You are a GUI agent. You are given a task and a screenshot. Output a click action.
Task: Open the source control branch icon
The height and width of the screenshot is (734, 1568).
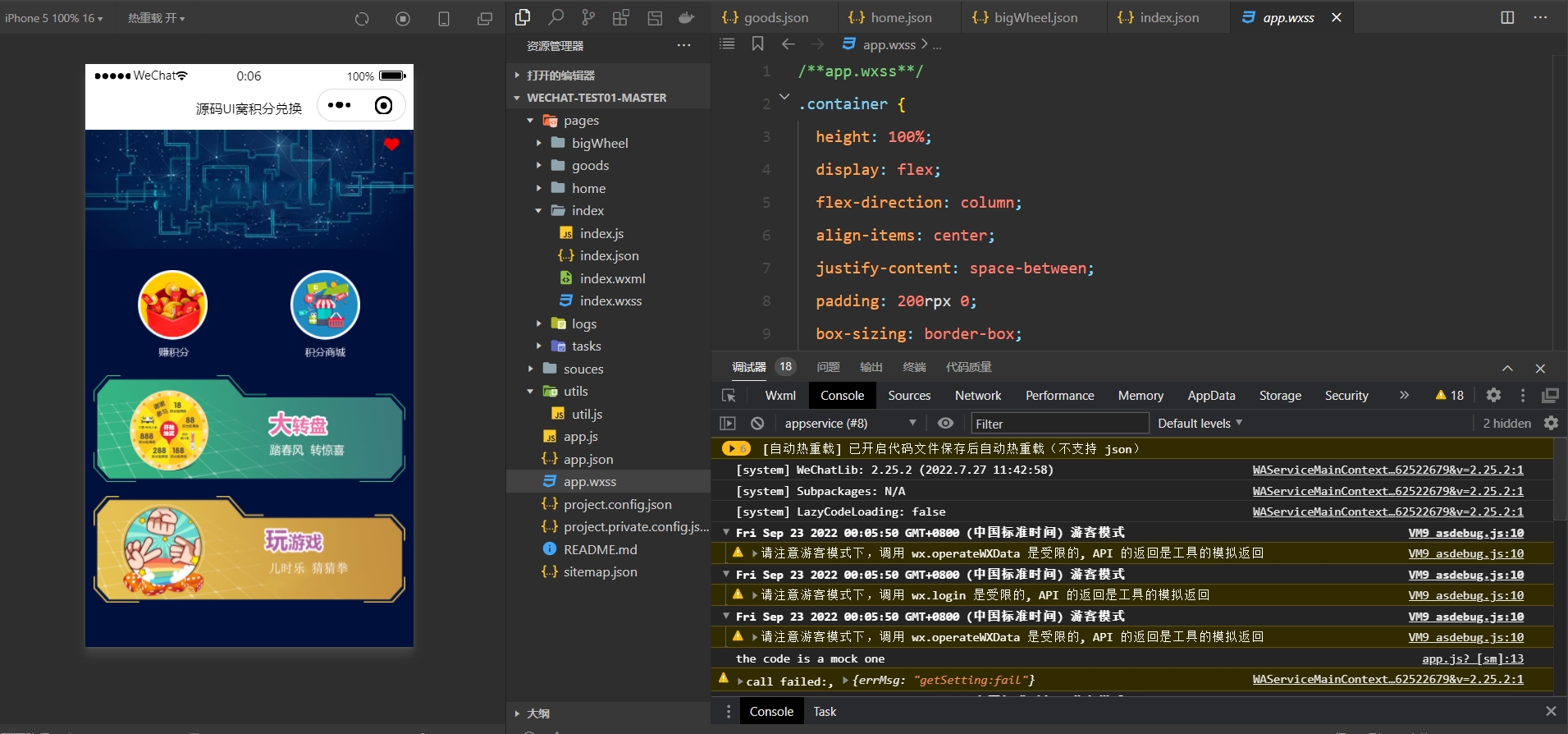point(588,17)
